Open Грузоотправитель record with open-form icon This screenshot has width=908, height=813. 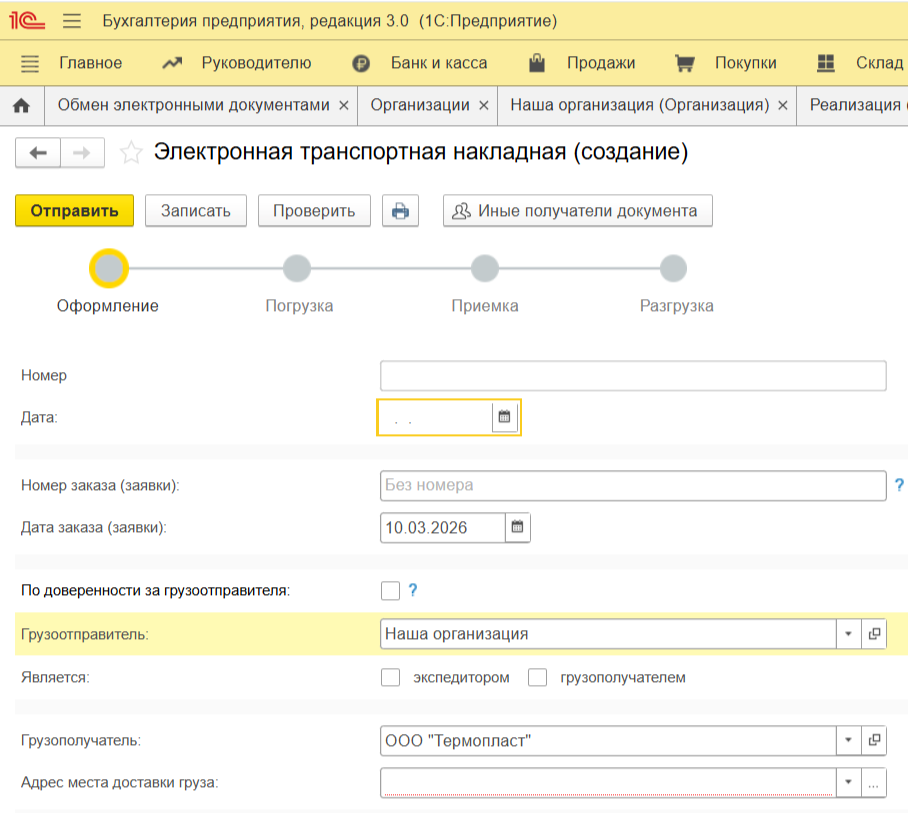tap(873, 633)
